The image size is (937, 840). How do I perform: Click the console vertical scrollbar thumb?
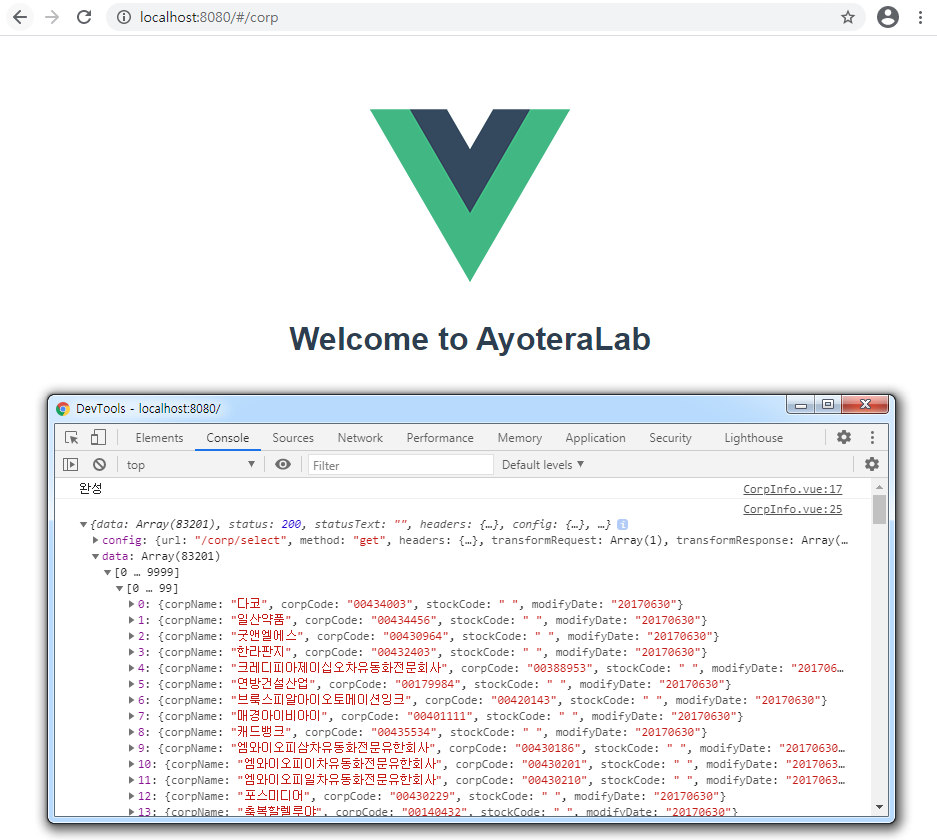click(x=879, y=509)
